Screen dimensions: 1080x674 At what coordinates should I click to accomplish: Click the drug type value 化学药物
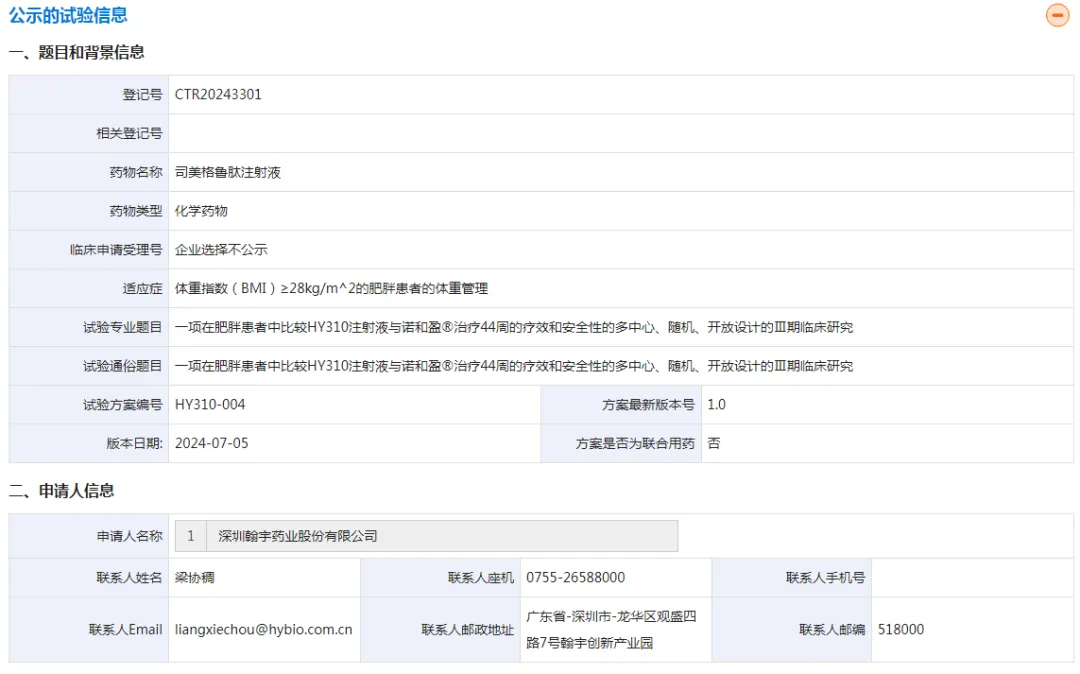coord(201,211)
